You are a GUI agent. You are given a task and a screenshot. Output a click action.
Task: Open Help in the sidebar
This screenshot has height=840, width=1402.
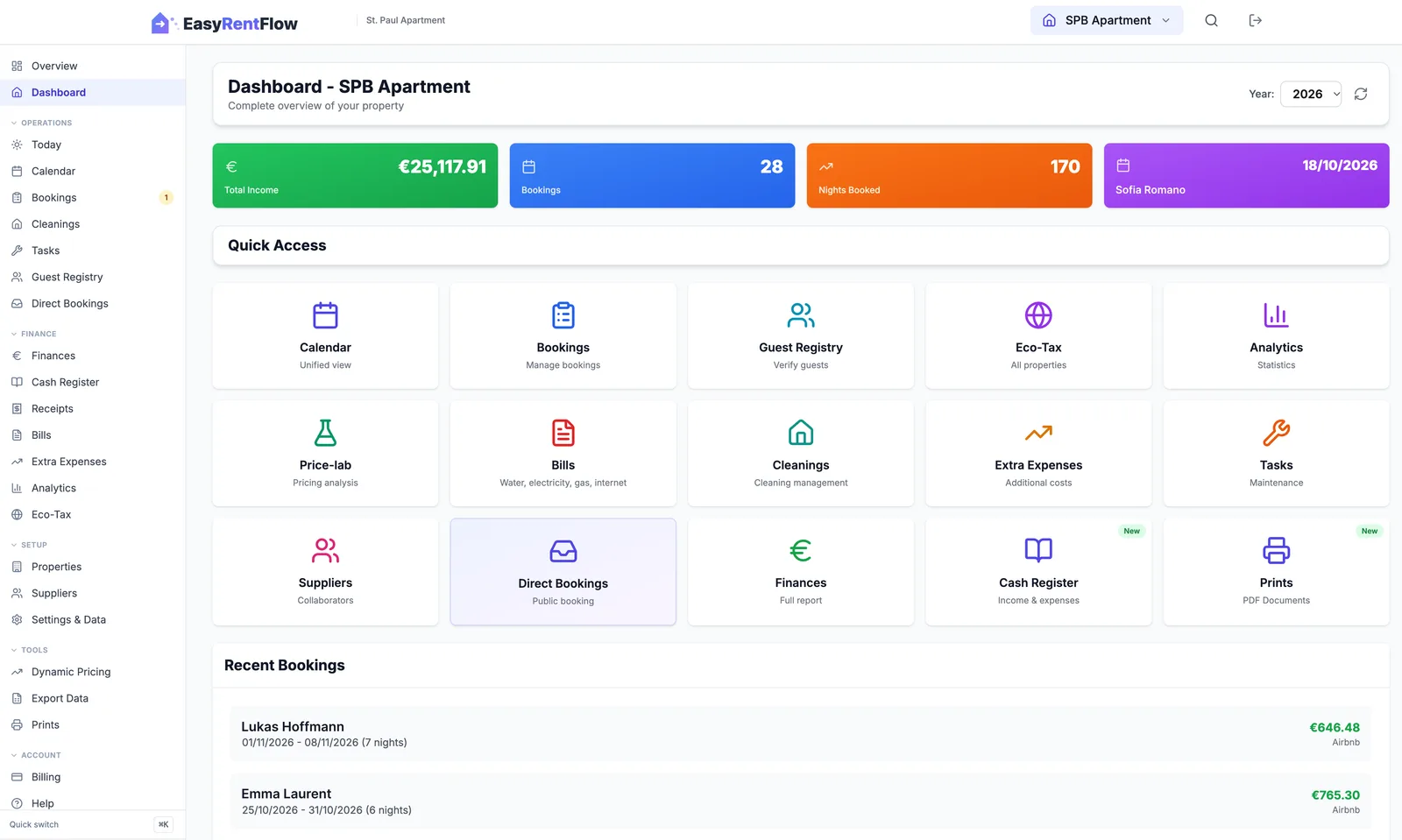pyautogui.click(x=93, y=803)
